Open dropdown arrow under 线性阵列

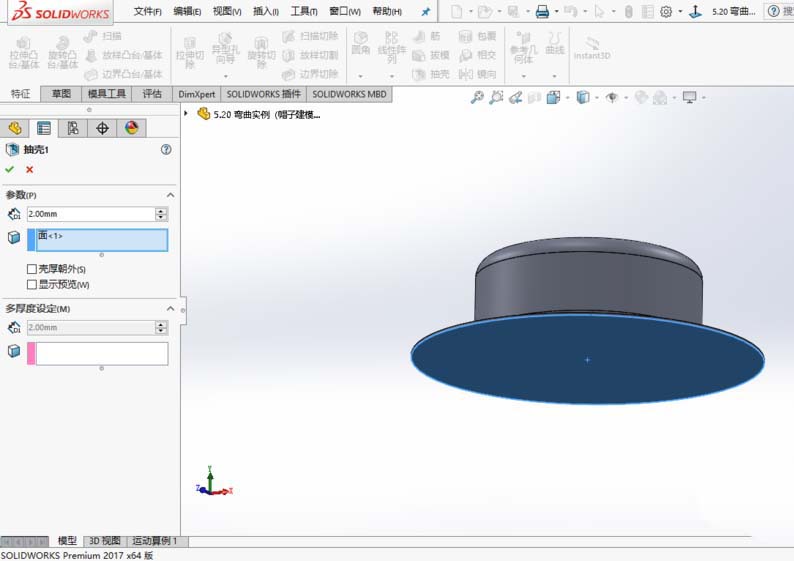point(391,76)
